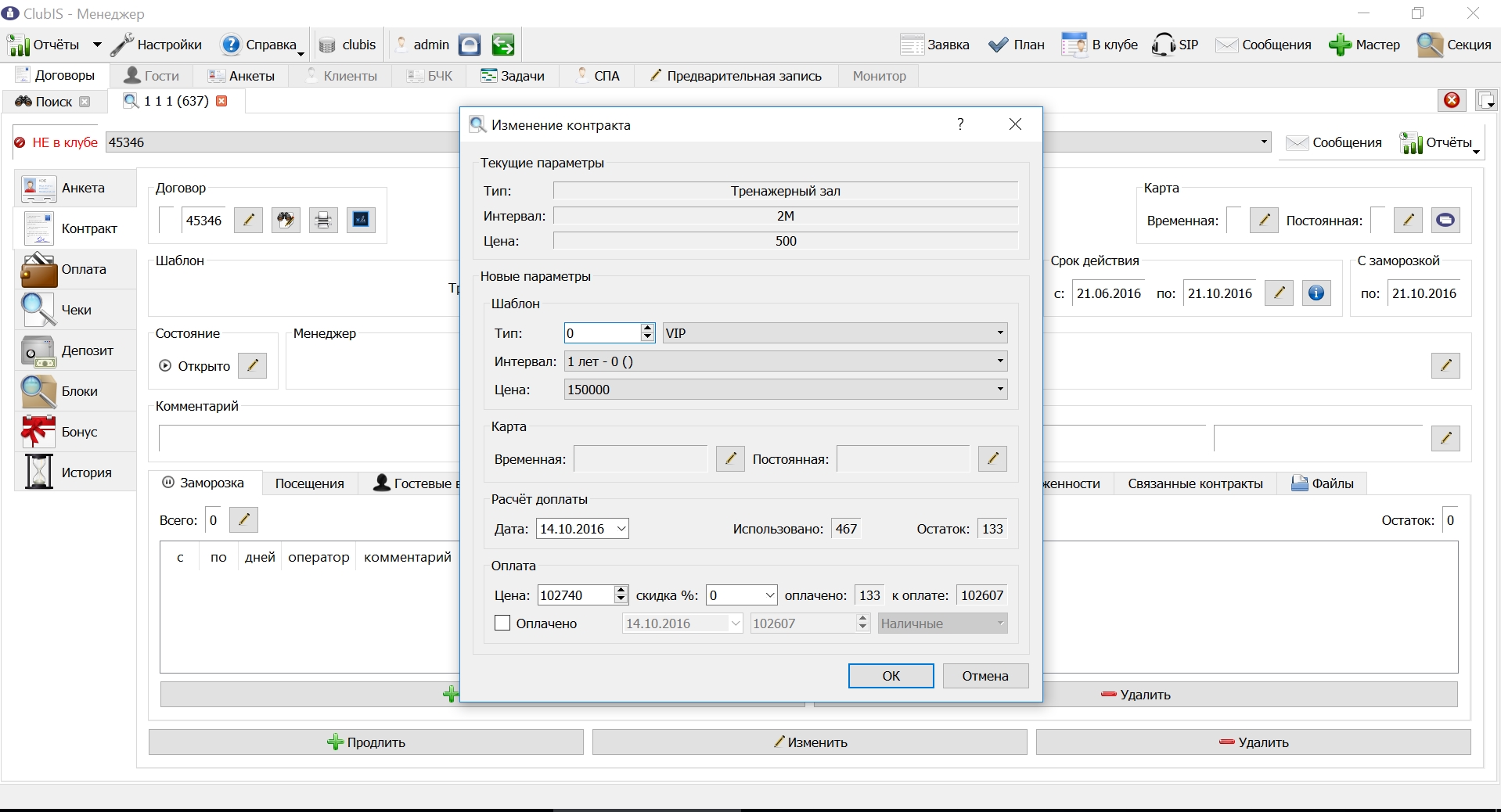Open the История hourglass section
Image resolution: width=1501 pixels, height=812 pixels.
click(75, 472)
